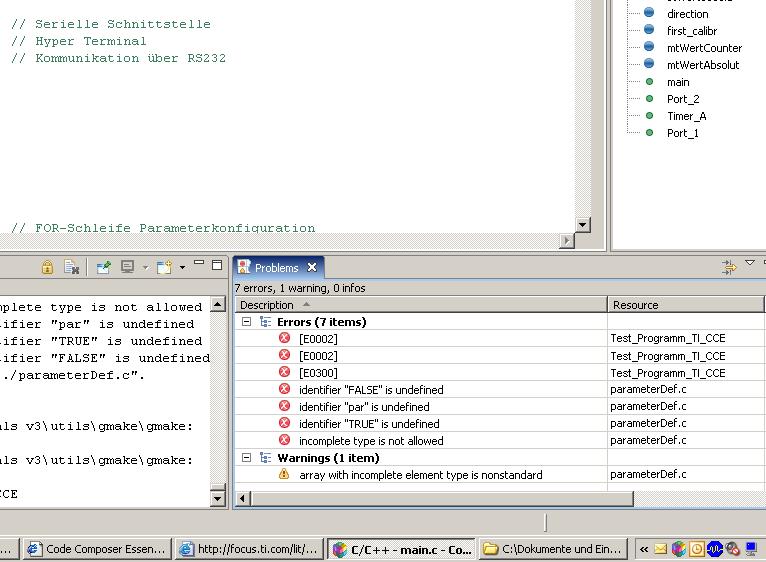Minimize the console view panel
The height and width of the screenshot is (562, 766).
(199, 262)
